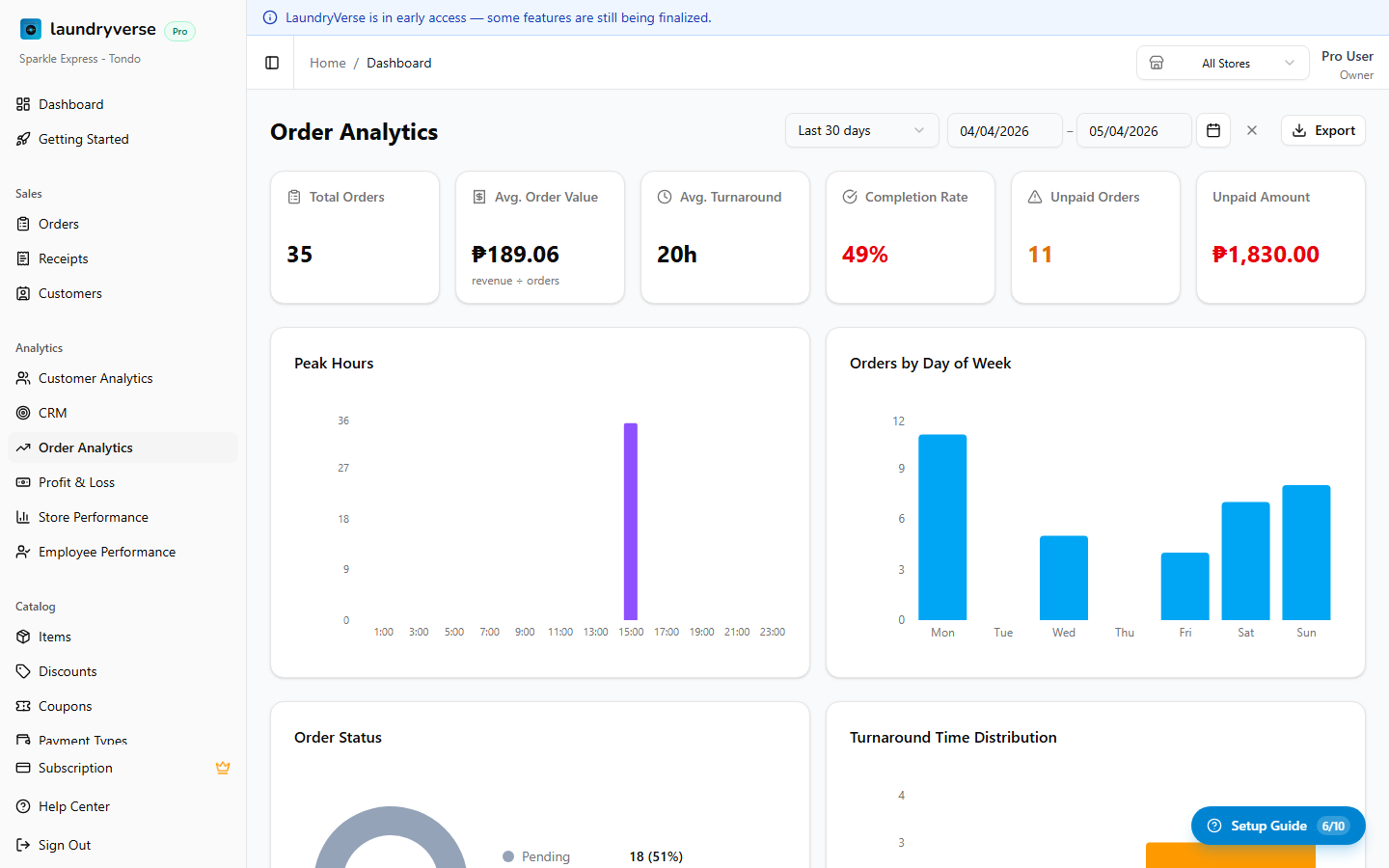The width and height of the screenshot is (1389, 868).
Task: Open Receipts in the sidebar
Action: click(x=123, y=258)
